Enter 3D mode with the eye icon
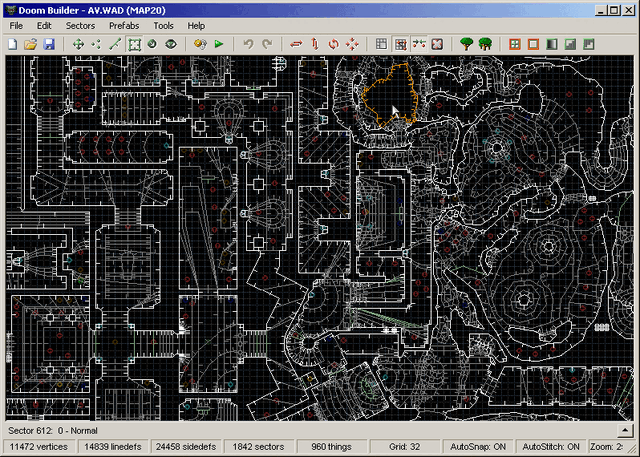This screenshot has width=640, height=457. tap(171, 44)
